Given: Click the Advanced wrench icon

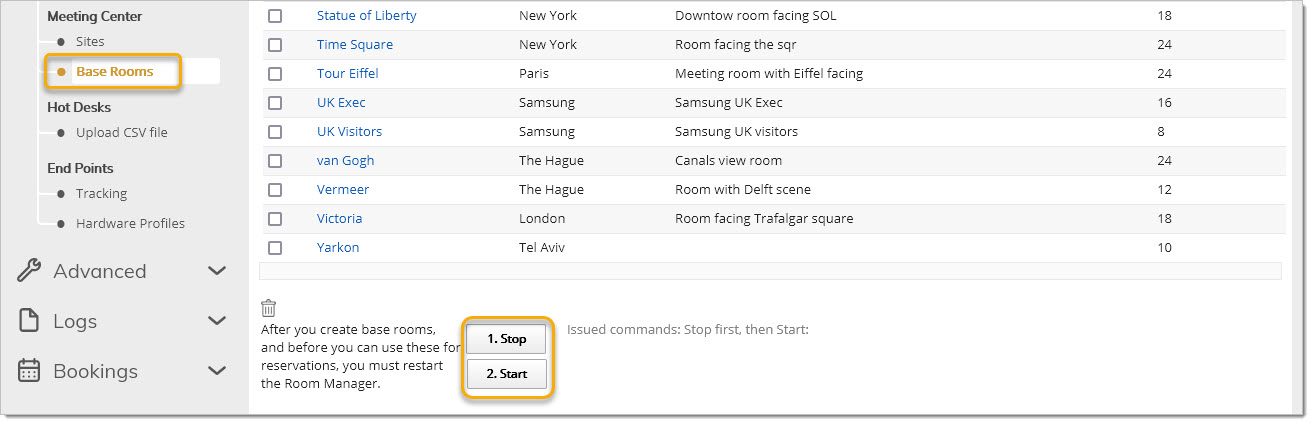Looking at the screenshot, I should (x=30, y=271).
